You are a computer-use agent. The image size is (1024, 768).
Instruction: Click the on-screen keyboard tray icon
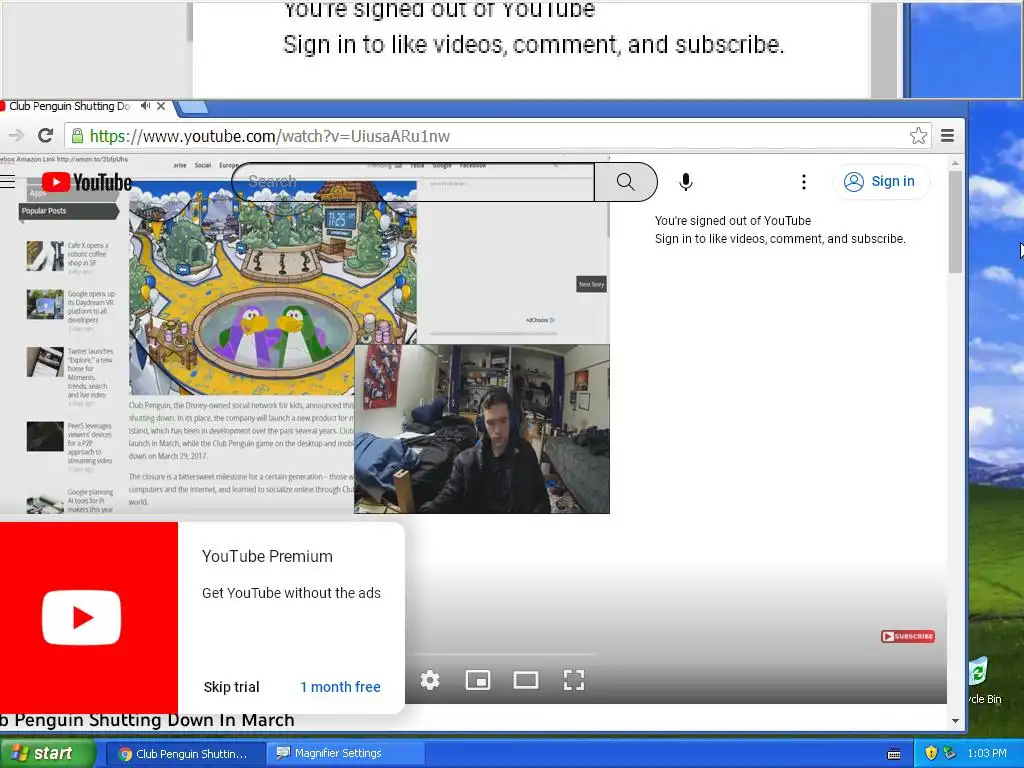click(x=894, y=754)
